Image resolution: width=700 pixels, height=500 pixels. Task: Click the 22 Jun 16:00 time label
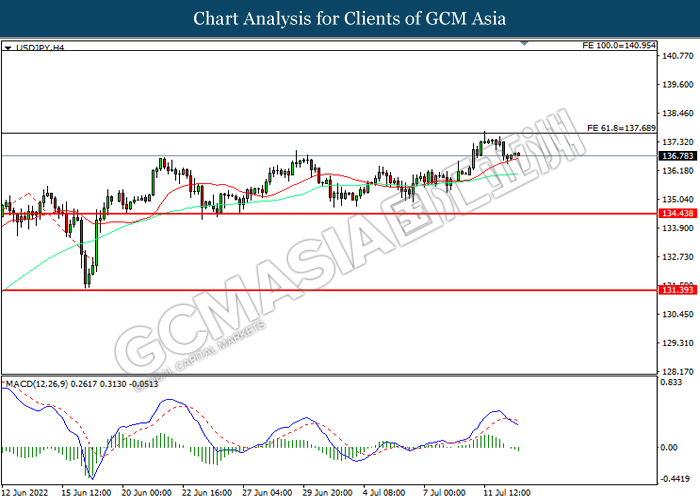point(207,492)
